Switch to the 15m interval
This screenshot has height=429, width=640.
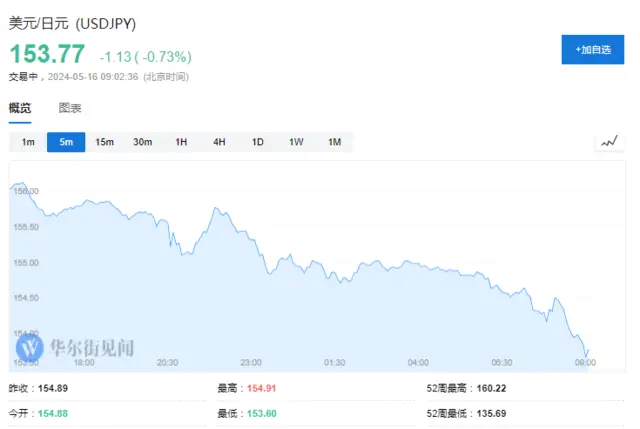(x=104, y=142)
